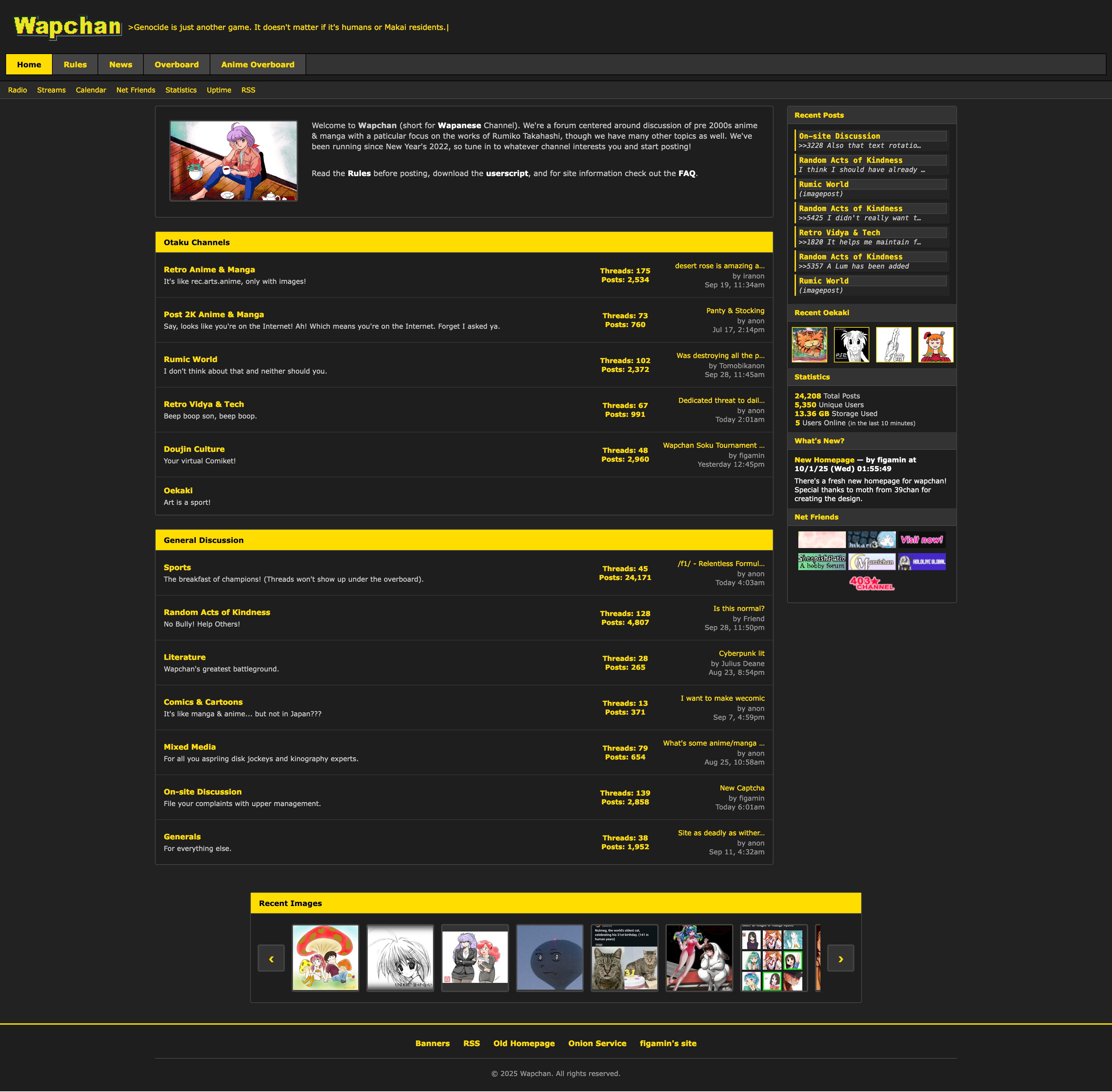This screenshot has width=1112, height=1092.
Task: Open the Onion Service footer link
Action: (x=597, y=1043)
